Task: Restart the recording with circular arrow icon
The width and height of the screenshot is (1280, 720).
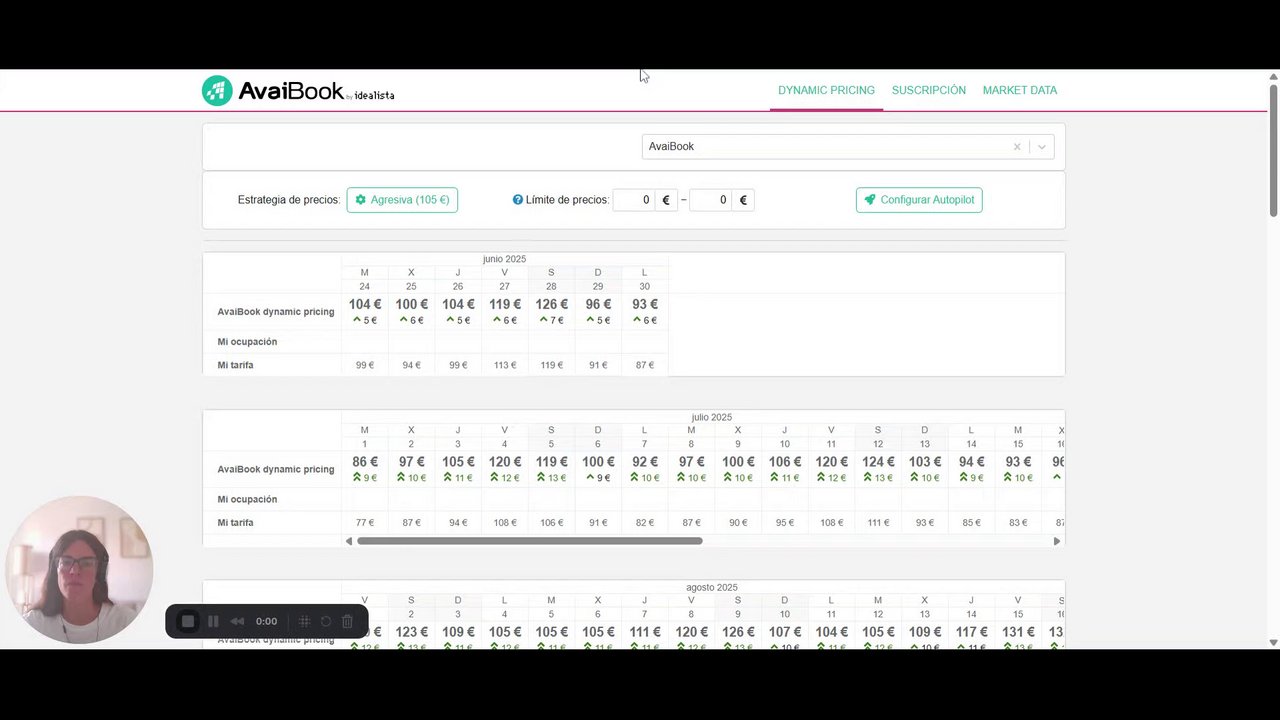Action: click(326, 621)
